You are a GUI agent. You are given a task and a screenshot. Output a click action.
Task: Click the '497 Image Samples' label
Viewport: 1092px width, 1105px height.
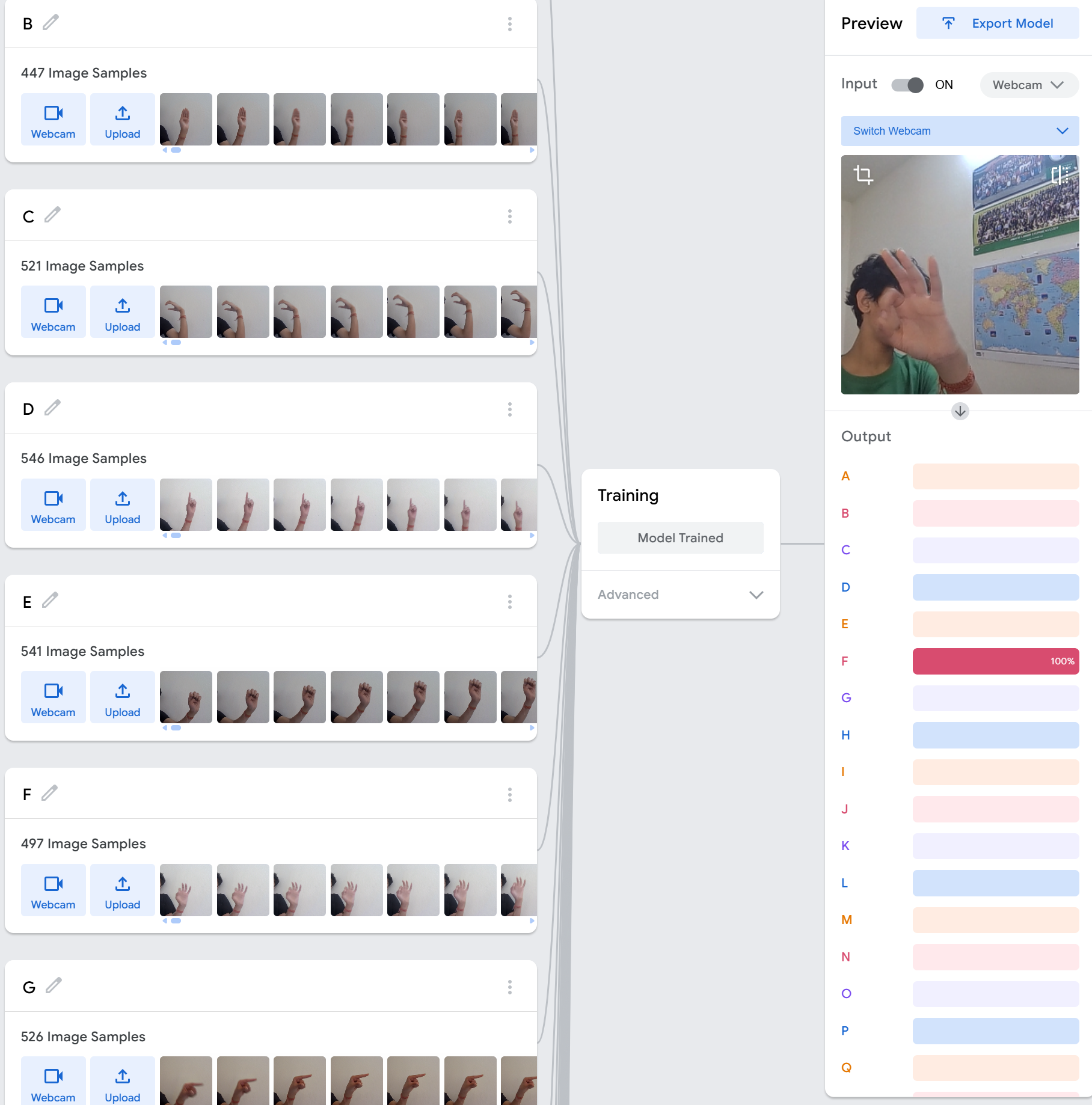pos(84,843)
